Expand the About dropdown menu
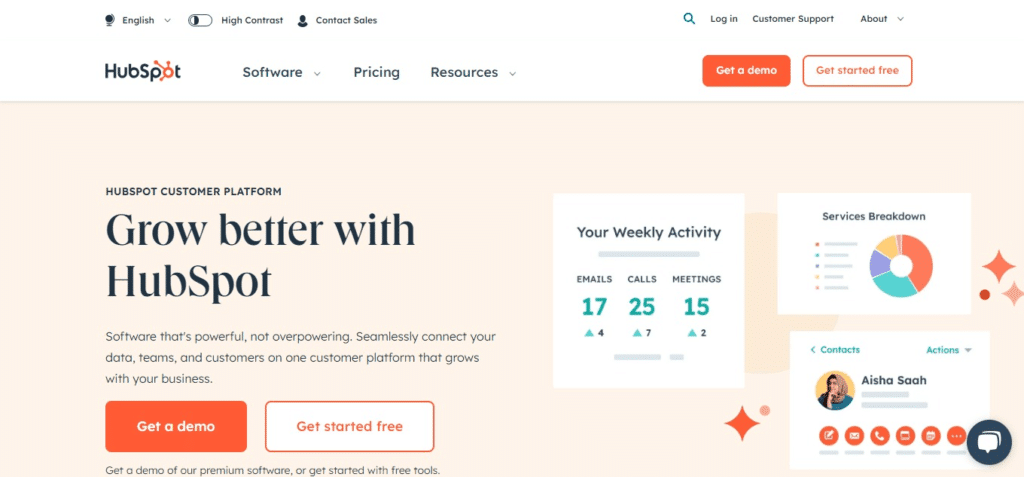 click(x=881, y=19)
